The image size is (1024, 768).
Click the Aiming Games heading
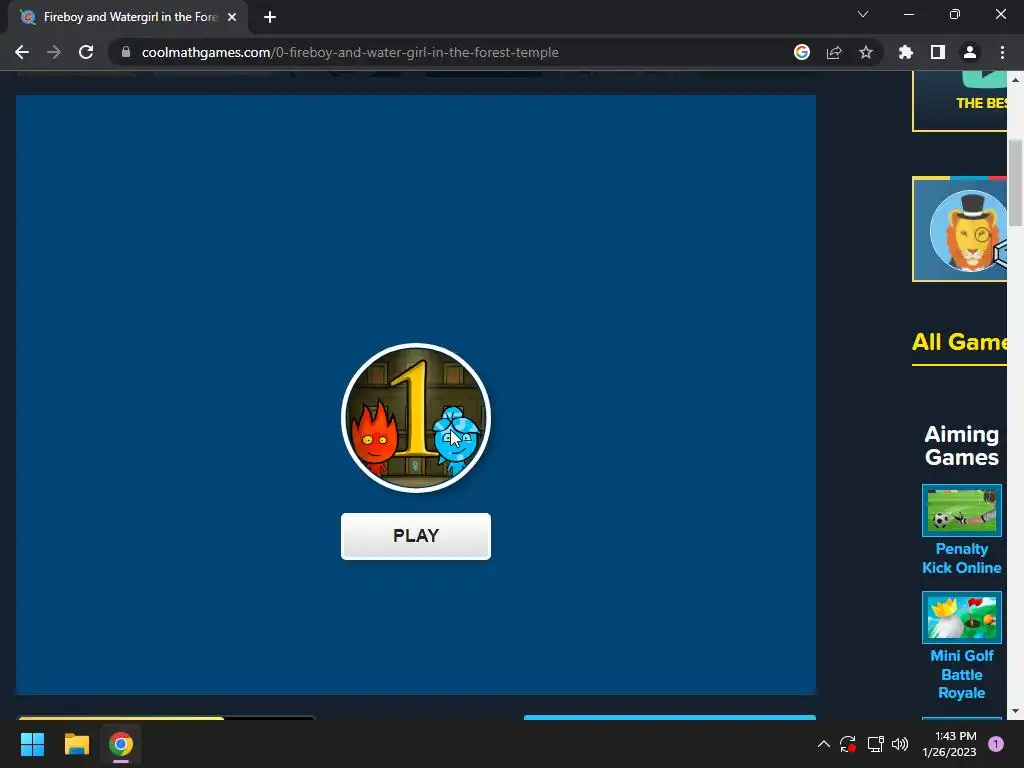[x=961, y=446]
